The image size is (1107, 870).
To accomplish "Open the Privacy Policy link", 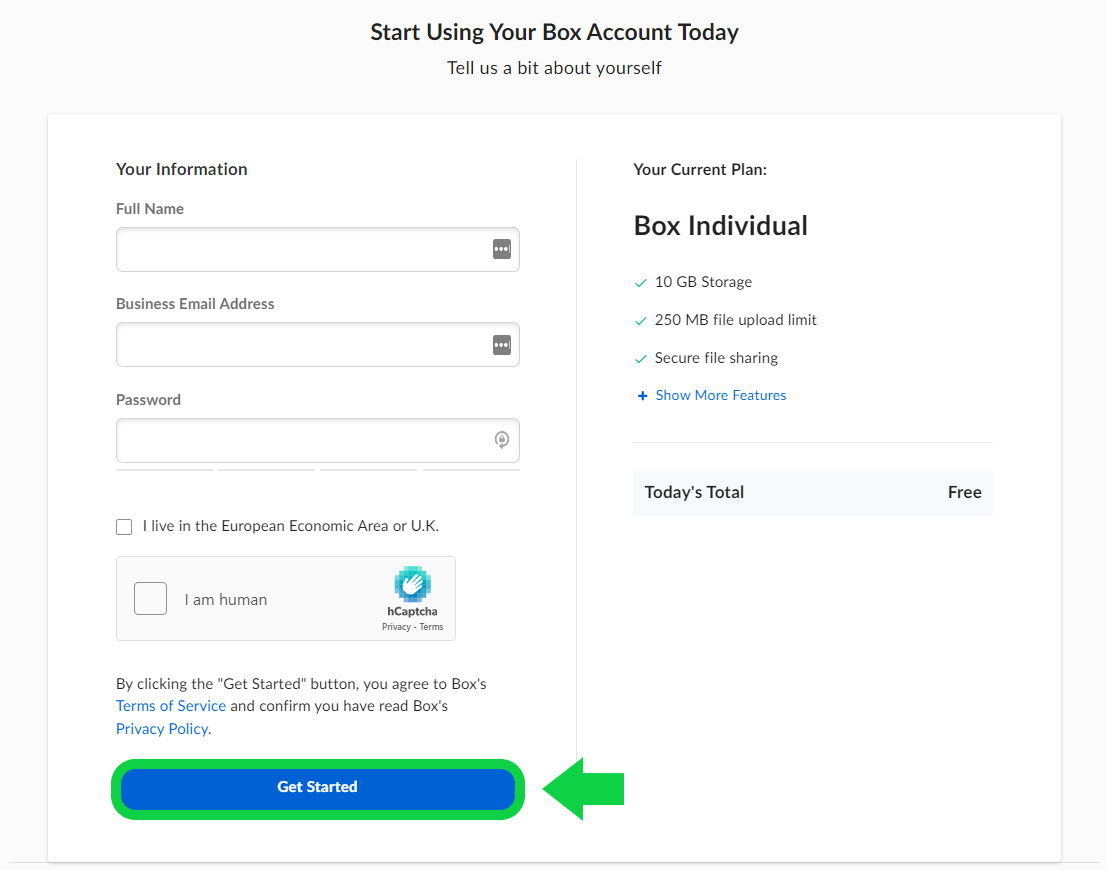I will tap(162, 729).
